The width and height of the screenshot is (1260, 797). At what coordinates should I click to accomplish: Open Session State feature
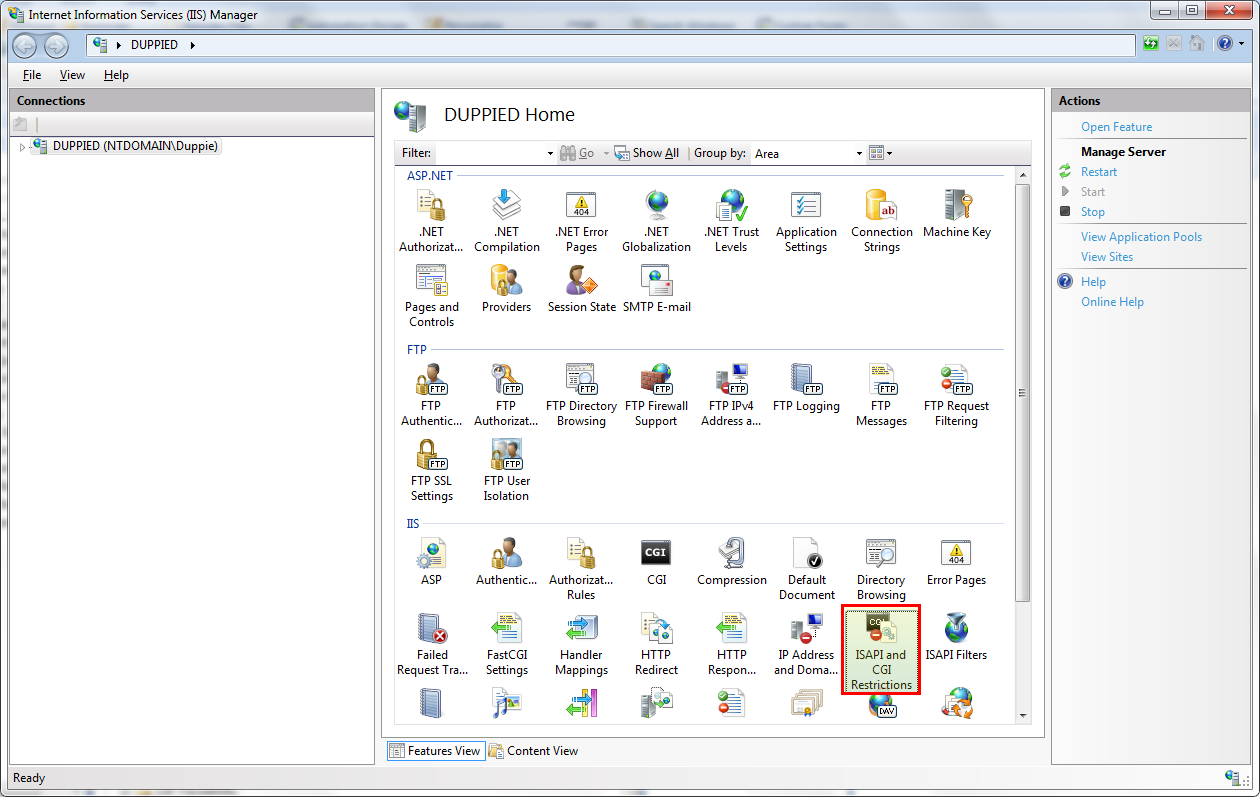(x=581, y=290)
